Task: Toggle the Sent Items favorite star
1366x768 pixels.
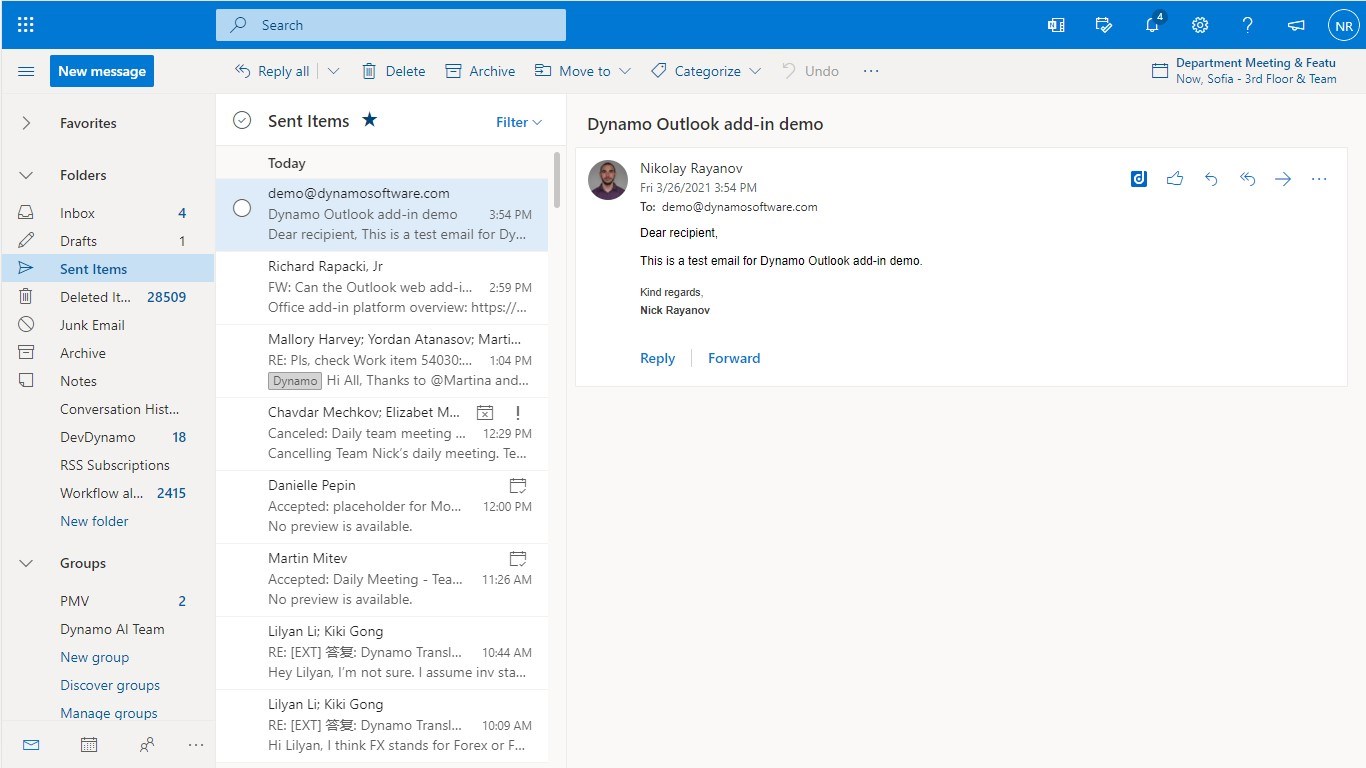Action: click(370, 120)
